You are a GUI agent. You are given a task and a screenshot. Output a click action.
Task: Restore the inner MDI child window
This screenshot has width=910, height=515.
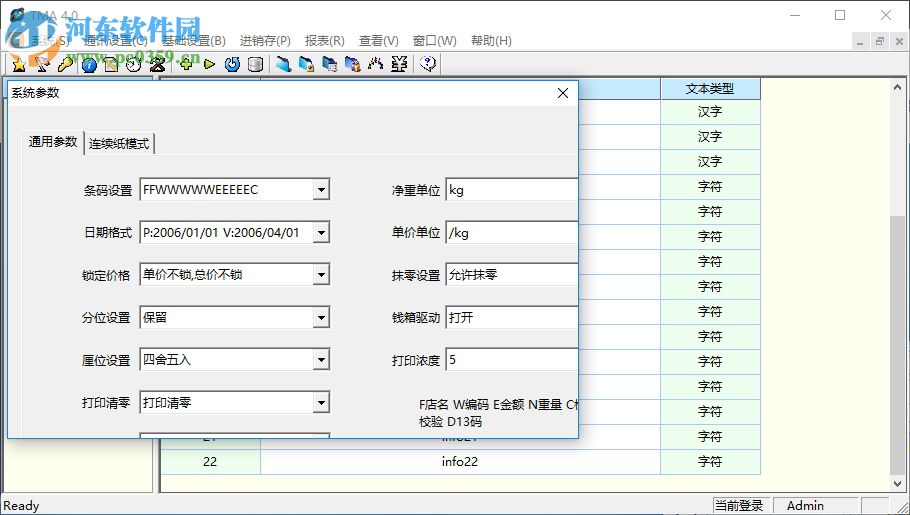click(880, 41)
